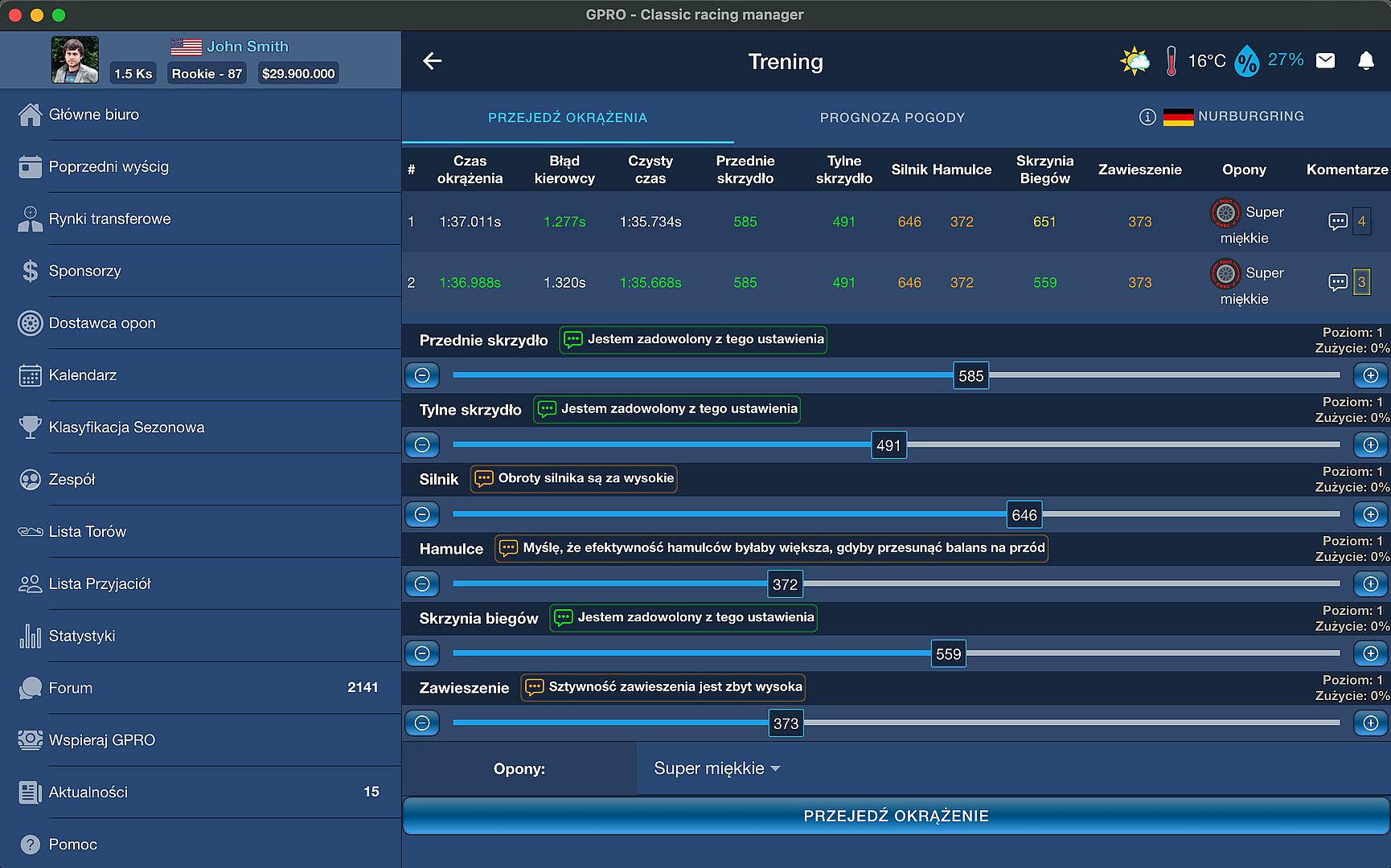The width and height of the screenshot is (1391, 868).
Task: Click the $29.900.000 balance badge
Action: pyautogui.click(x=298, y=74)
